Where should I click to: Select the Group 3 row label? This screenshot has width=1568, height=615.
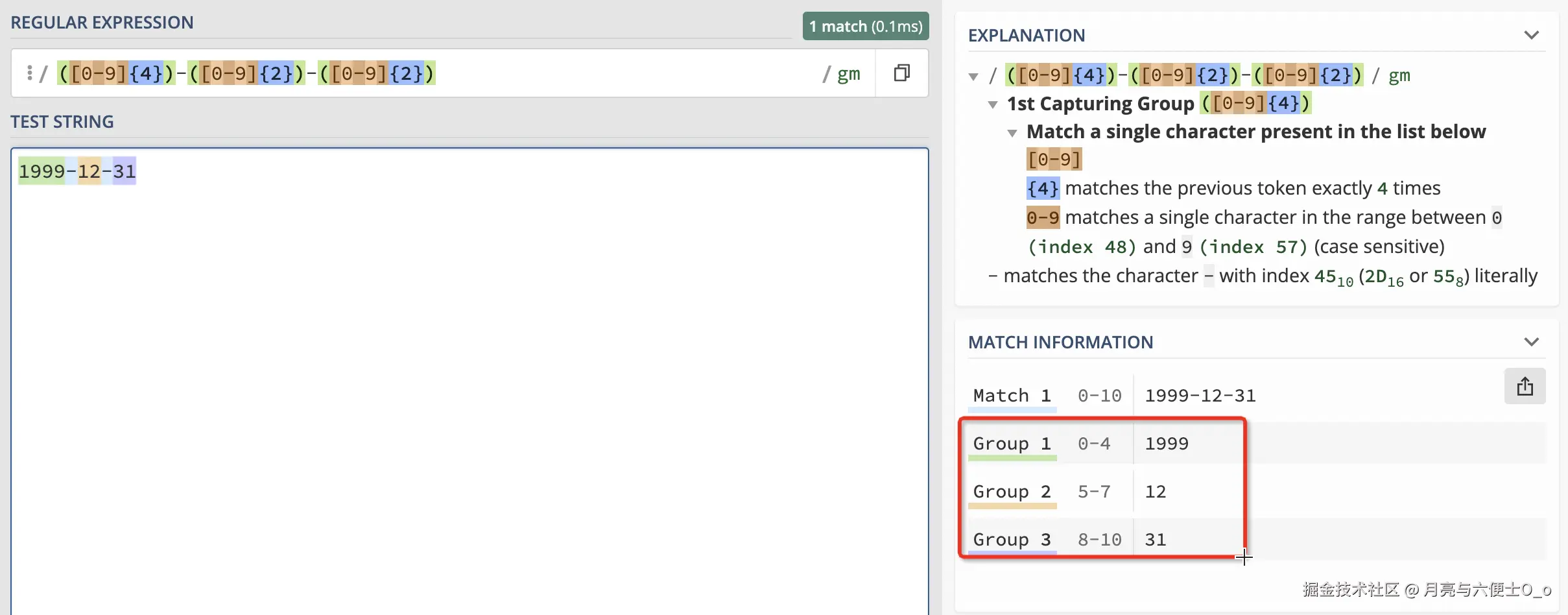(1012, 540)
